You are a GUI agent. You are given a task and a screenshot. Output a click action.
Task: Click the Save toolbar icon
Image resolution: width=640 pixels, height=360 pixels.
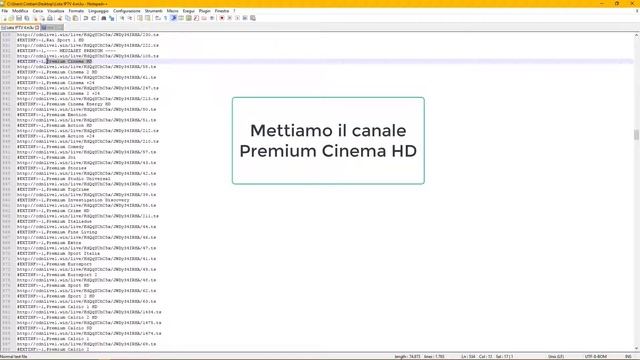tap(19, 18)
